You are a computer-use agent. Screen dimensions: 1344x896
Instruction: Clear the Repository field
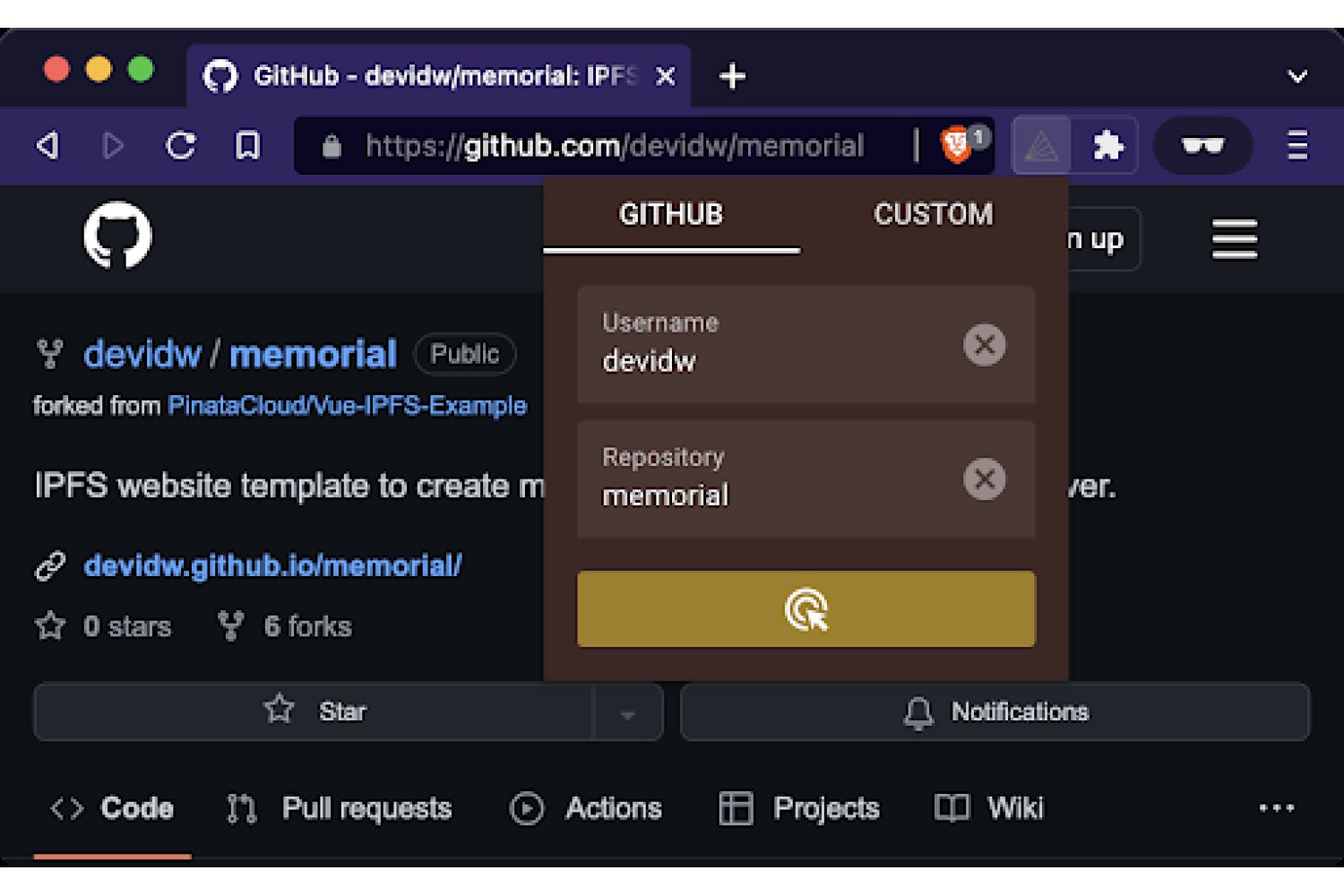coord(984,479)
